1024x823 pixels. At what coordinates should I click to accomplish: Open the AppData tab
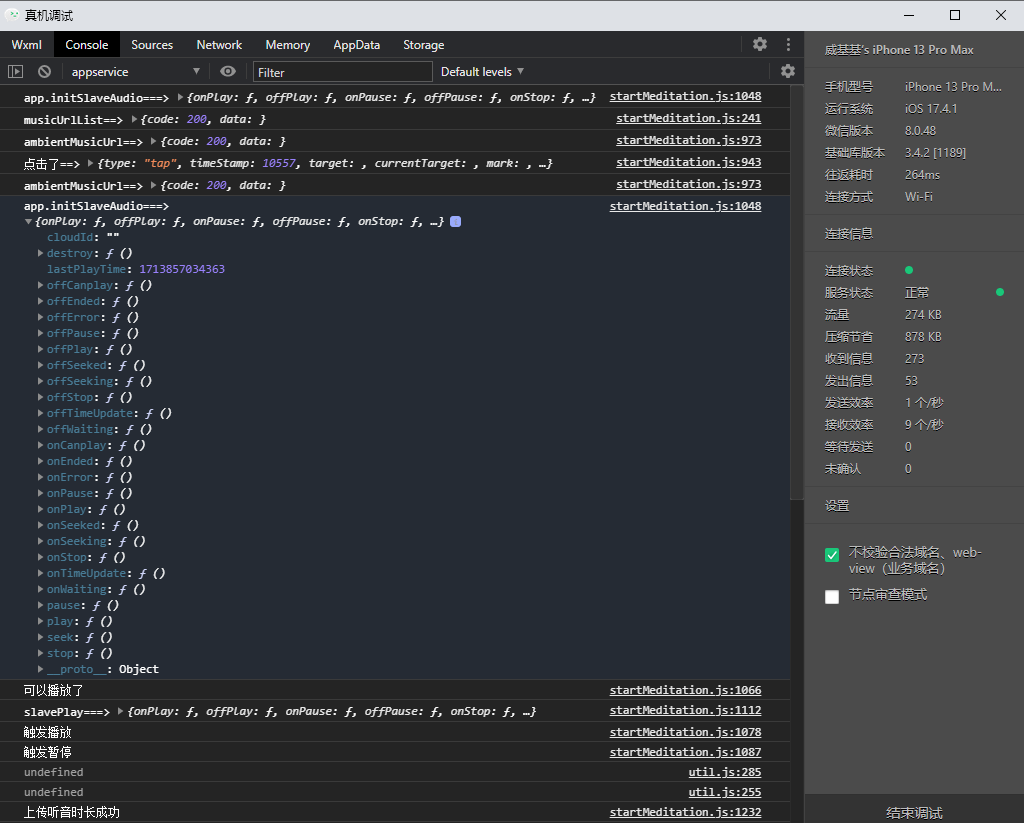click(x=357, y=44)
